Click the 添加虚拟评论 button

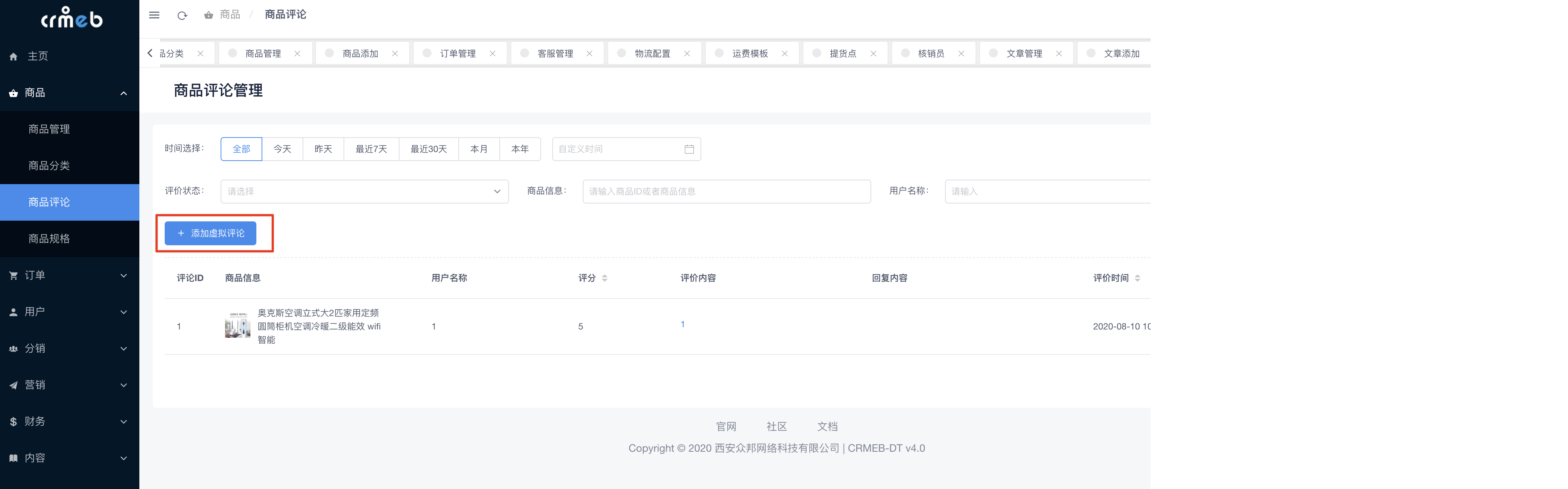click(x=211, y=233)
